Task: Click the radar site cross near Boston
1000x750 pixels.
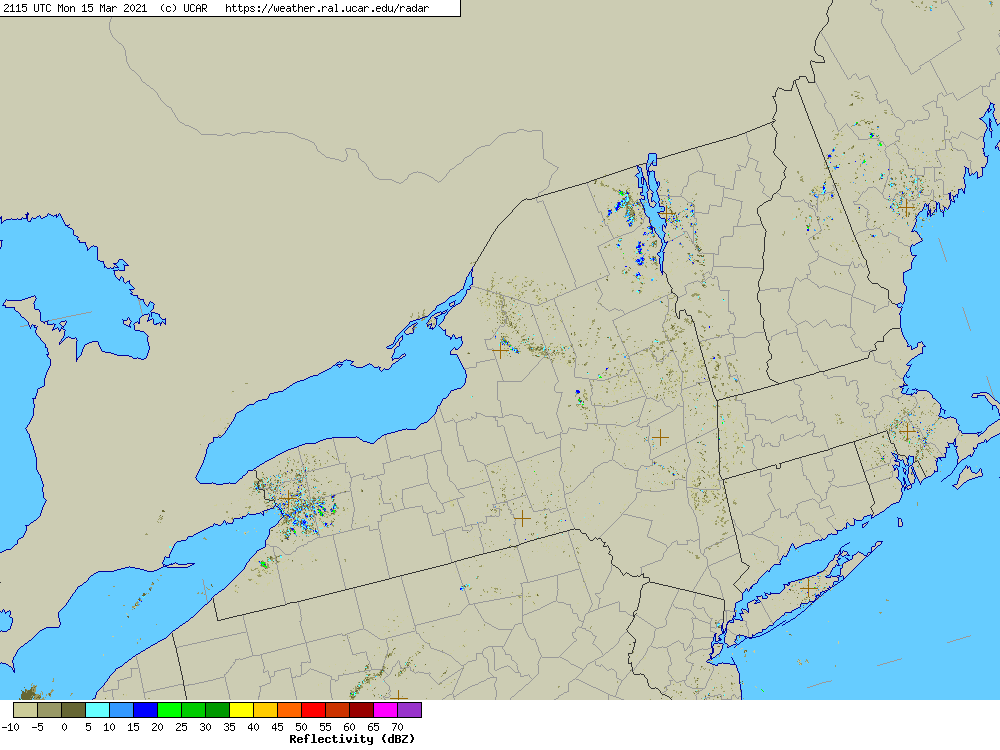Action: (908, 432)
